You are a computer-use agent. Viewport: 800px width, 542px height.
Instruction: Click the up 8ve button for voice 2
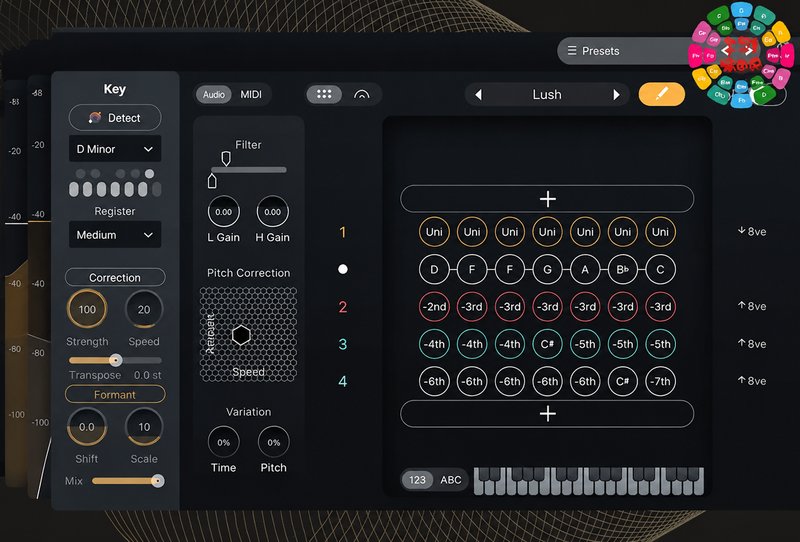[752, 306]
